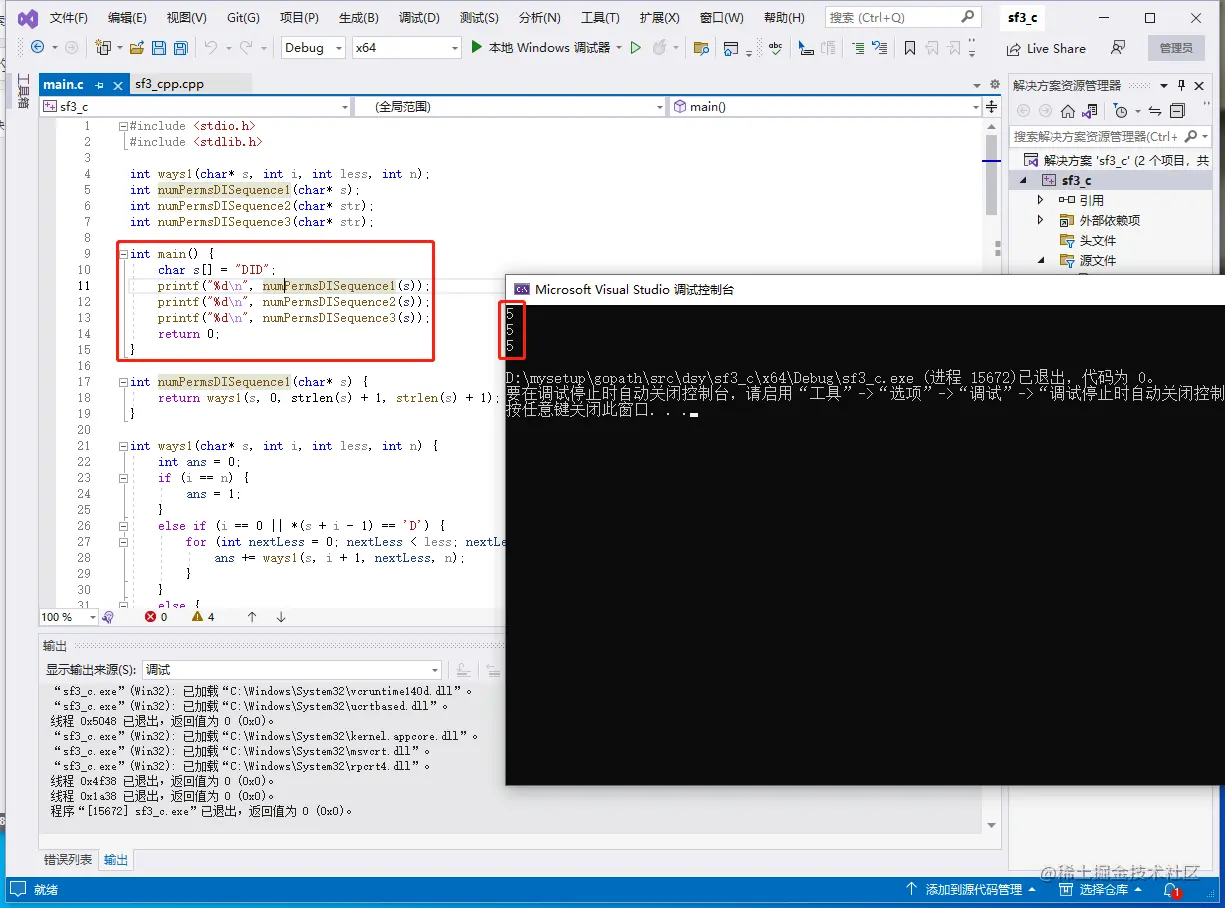Click the notifications bell in status bar
1225x908 pixels.
[x=1173, y=889]
